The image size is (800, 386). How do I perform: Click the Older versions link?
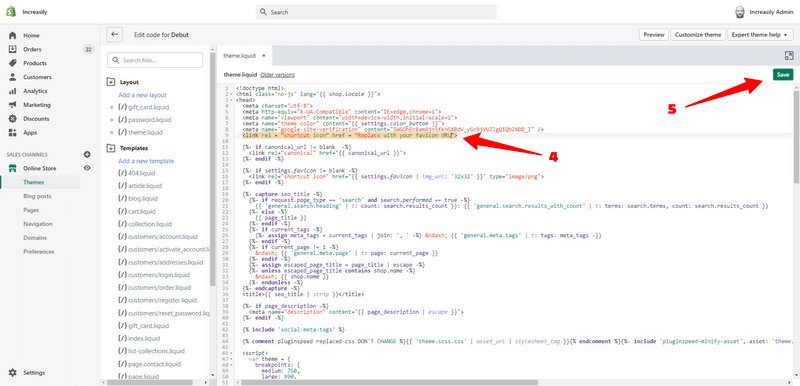click(277, 75)
